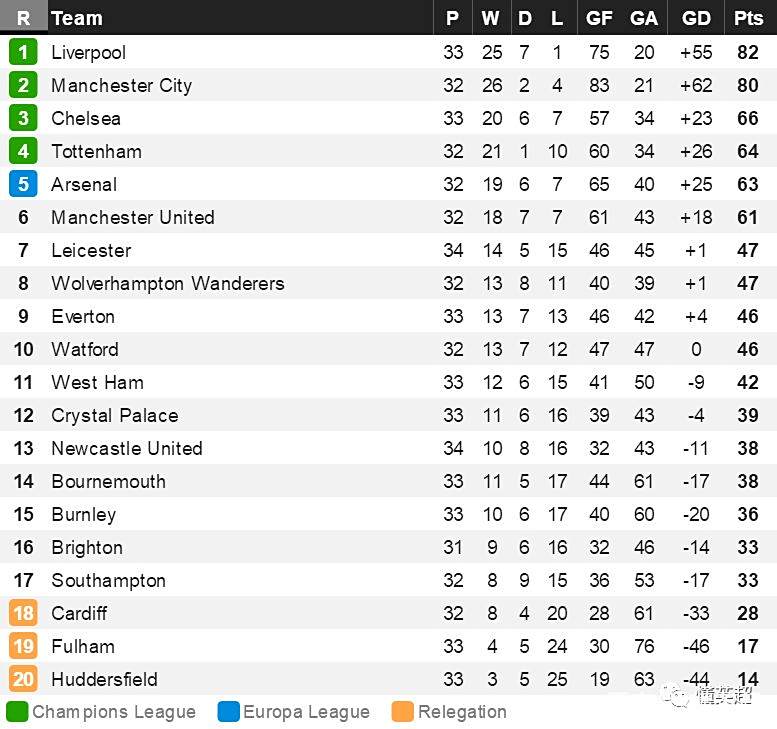Click the blue Europa League legend swatch

click(x=228, y=712)
